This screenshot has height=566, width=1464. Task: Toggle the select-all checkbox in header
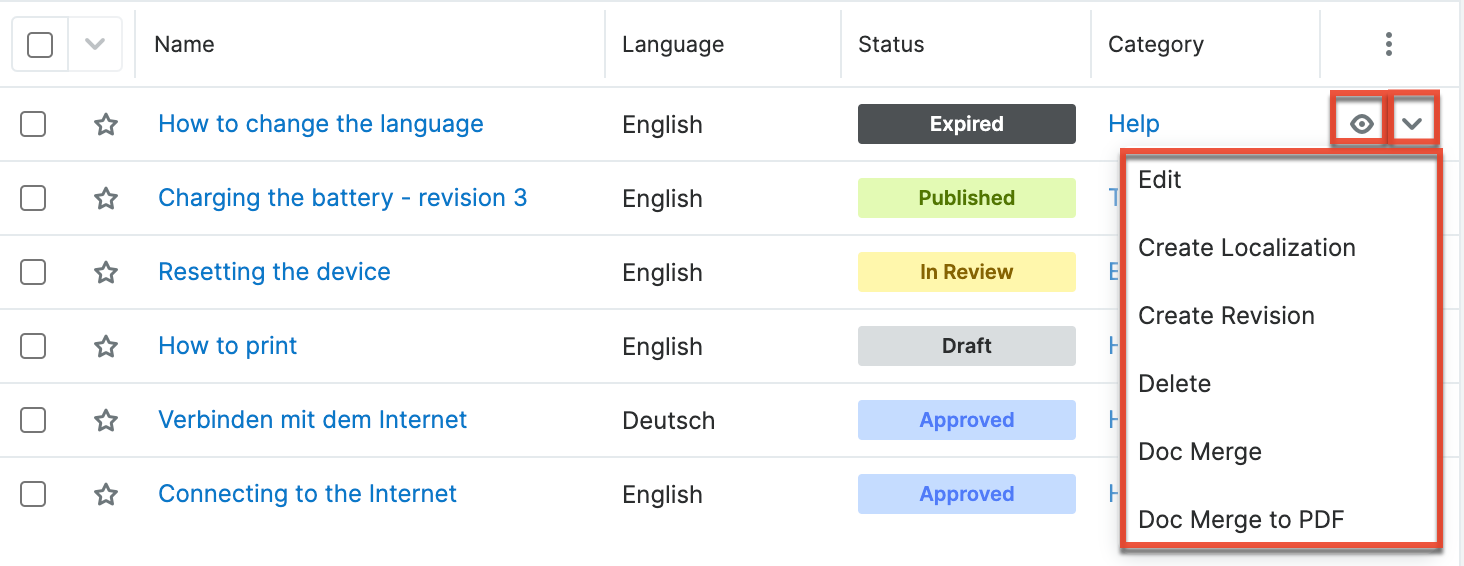click(40, 45)
